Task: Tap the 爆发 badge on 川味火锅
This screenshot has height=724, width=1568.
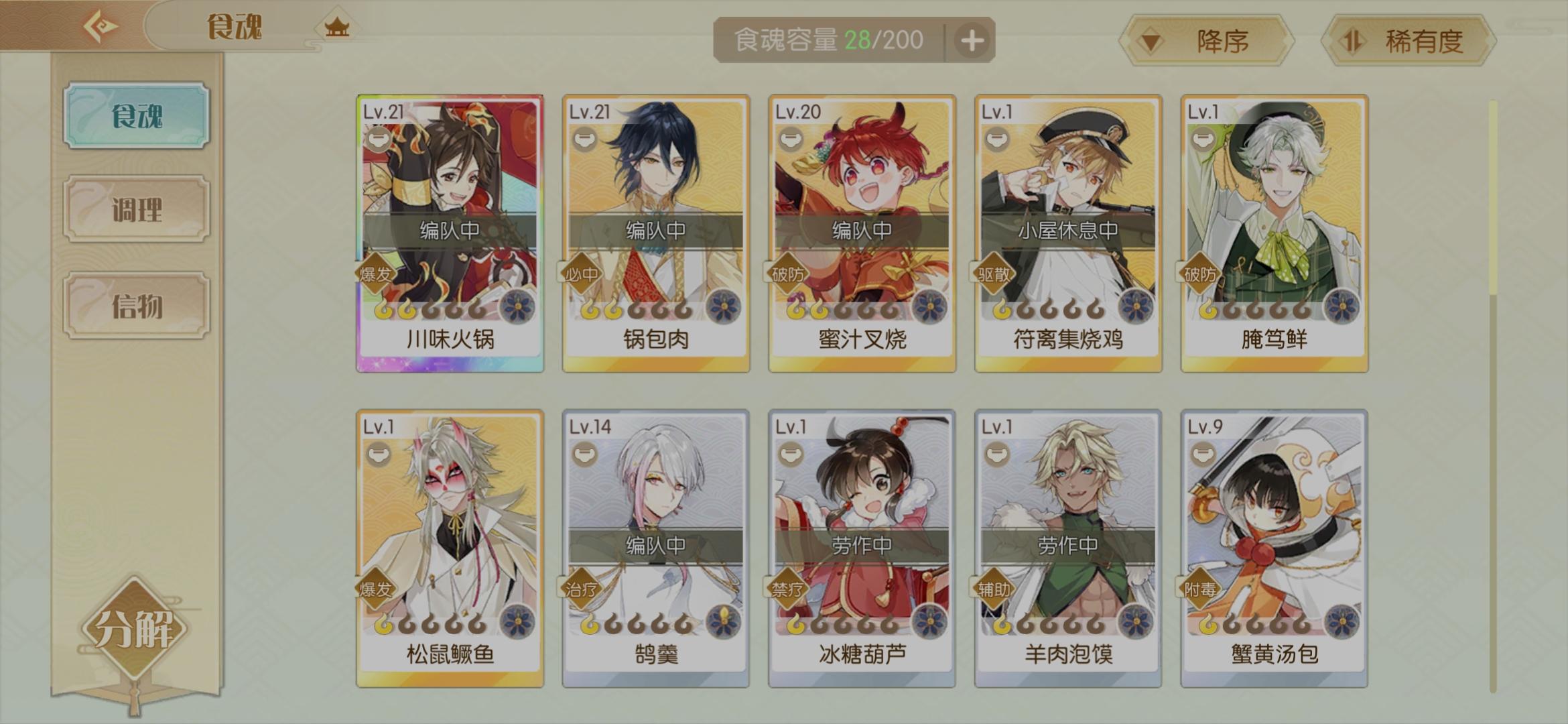Action: tap(375, 274)
